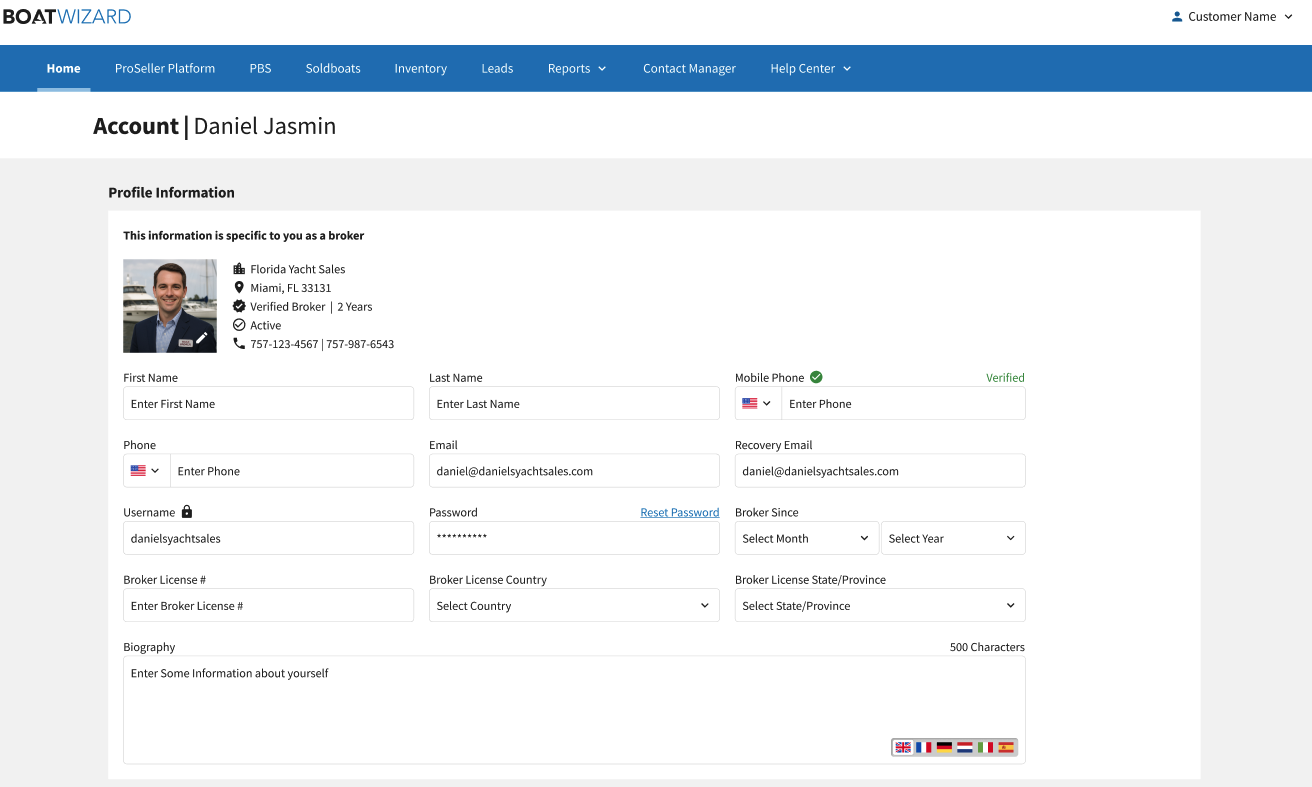Screen dimensions: 1312x787
Task: Click the 500 Characters counter text
Action: point(987,647)
